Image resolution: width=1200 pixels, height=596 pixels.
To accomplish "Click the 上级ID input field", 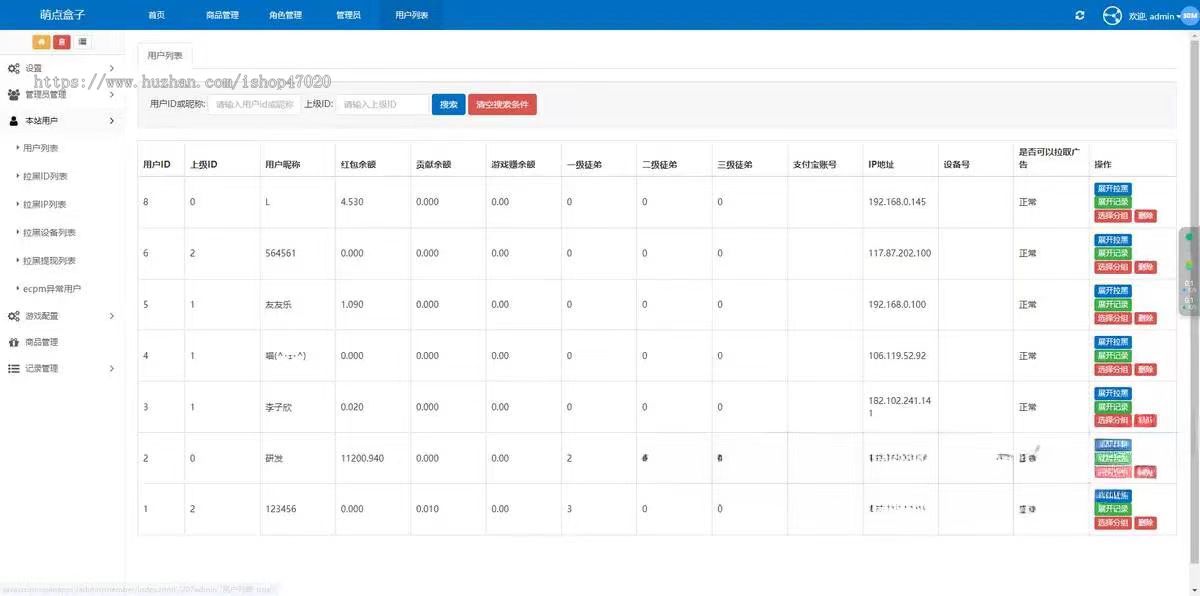I will pos(382,104).
